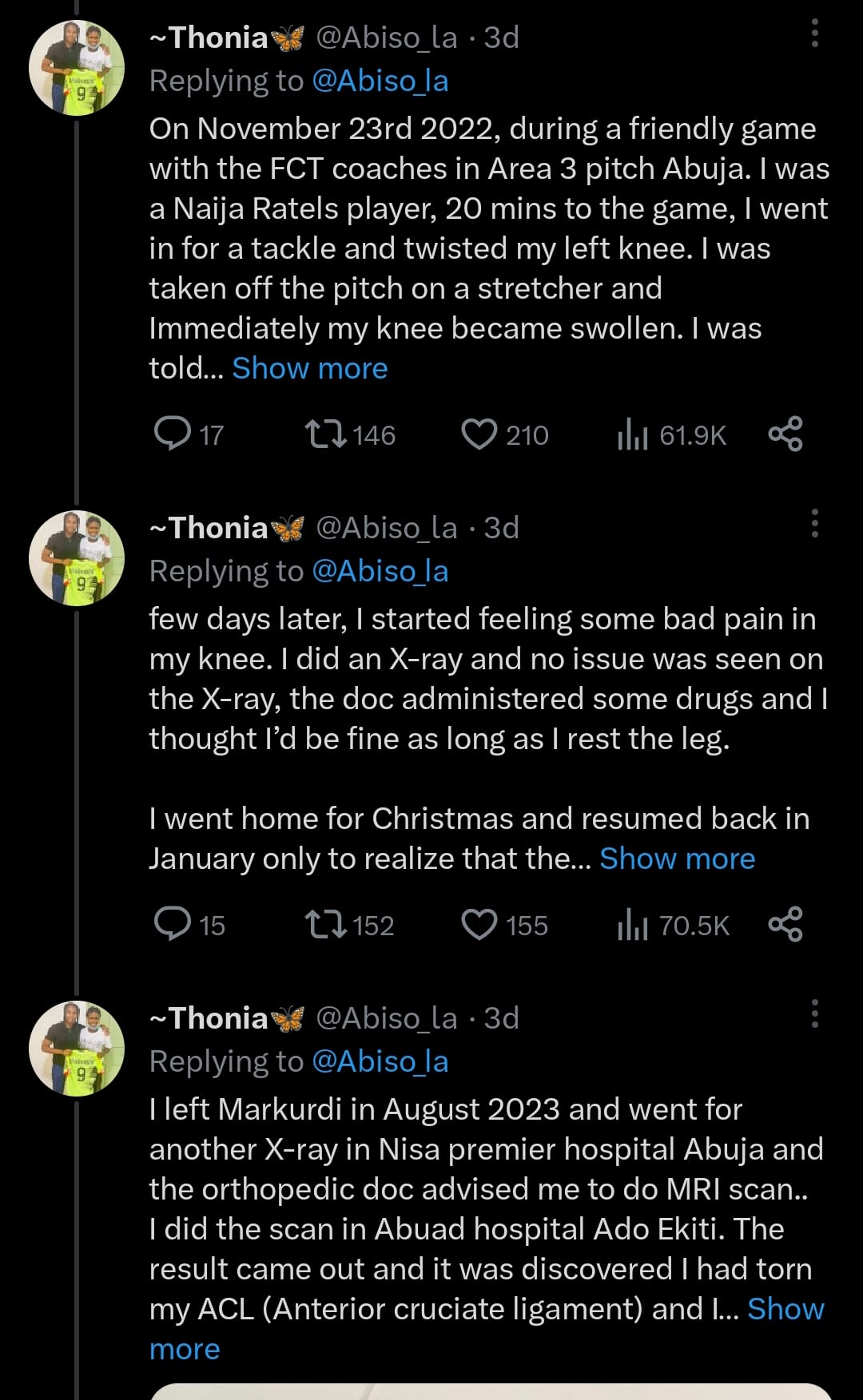Share the first tweet about the friendly game
The width and height of the screenshot is (863, 1400).
pos(785,434)
